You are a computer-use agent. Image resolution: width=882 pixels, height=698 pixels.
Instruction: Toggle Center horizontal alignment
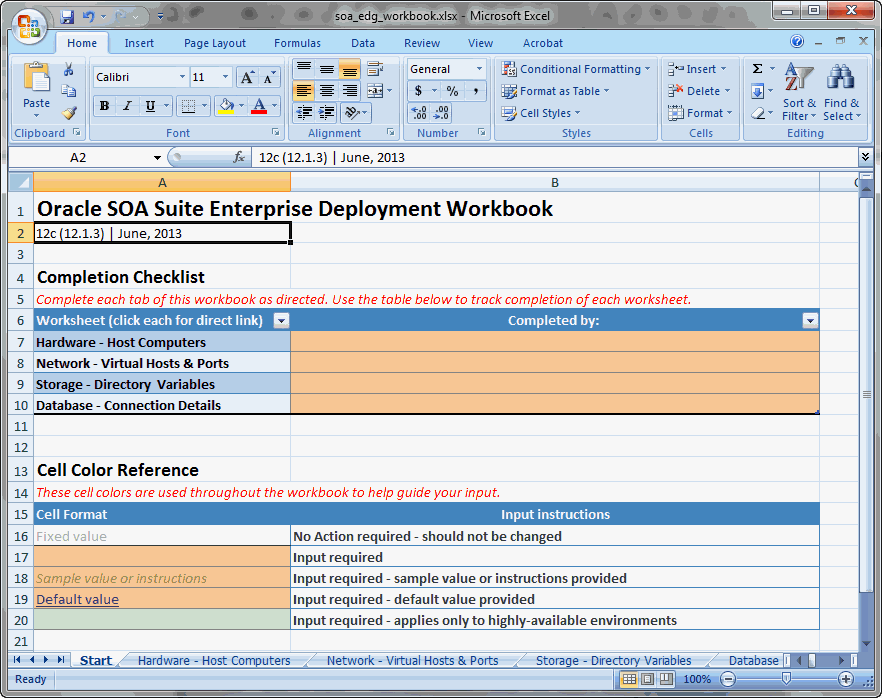tap(327, 91)
